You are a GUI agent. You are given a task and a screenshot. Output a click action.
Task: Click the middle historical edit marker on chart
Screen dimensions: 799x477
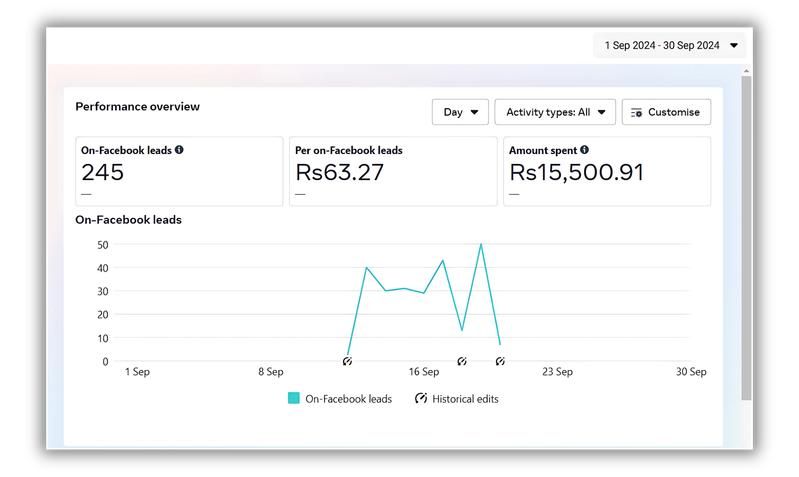pyautogui.click(x=462, y=361)
